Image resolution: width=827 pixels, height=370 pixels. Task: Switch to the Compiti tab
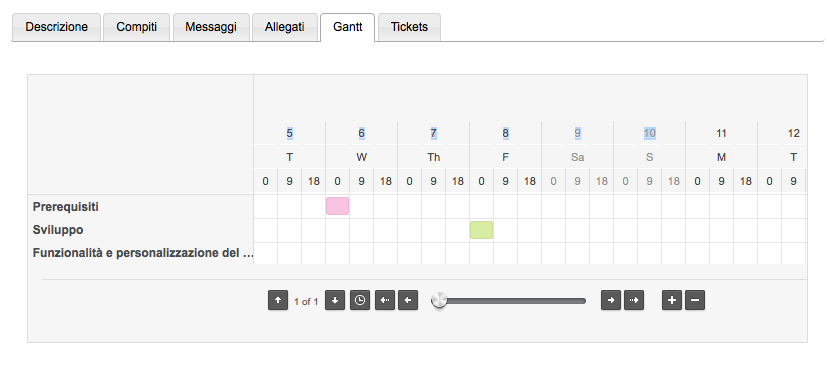[x=137, y=27]
